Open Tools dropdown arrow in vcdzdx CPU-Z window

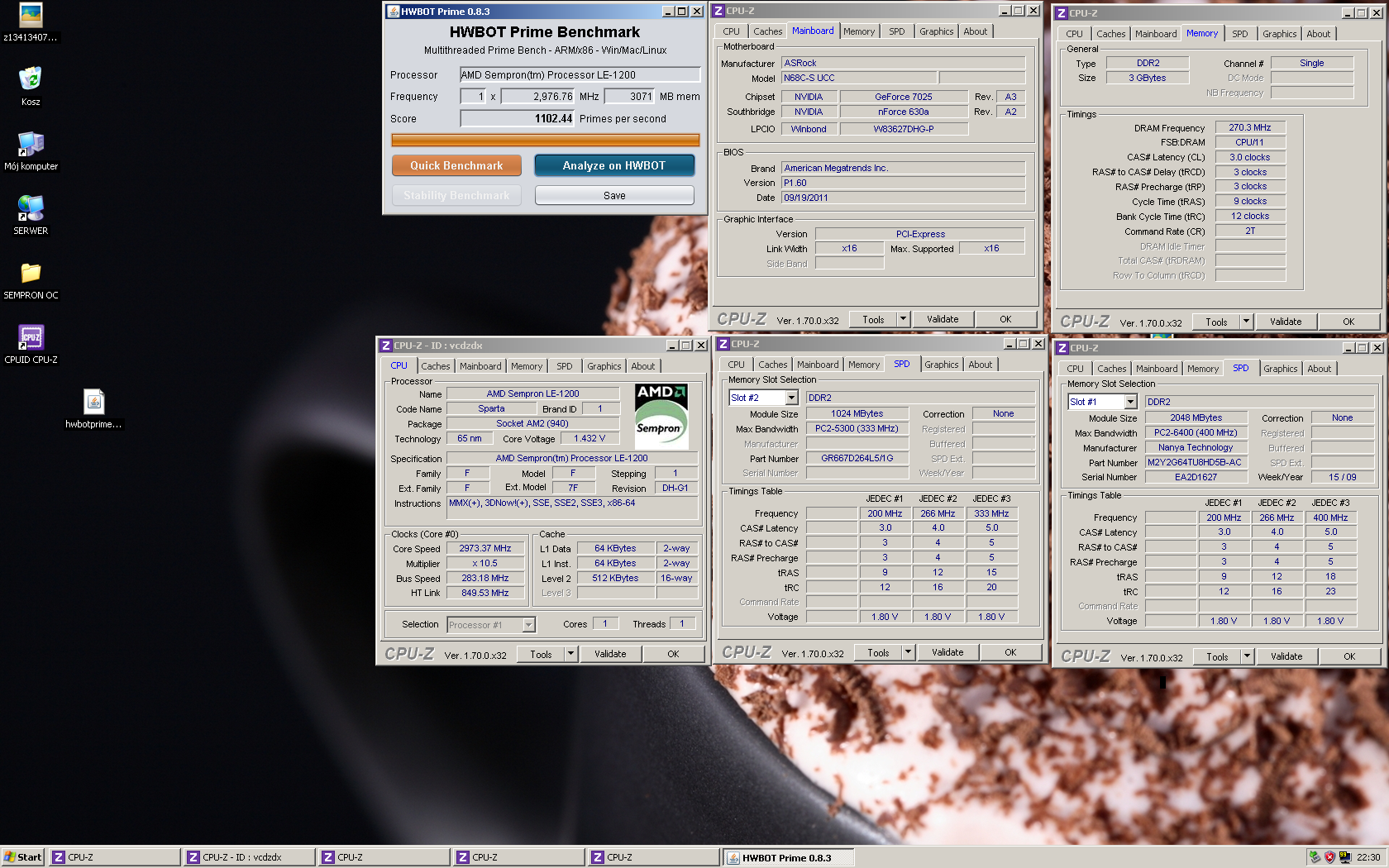coord(570,654)
